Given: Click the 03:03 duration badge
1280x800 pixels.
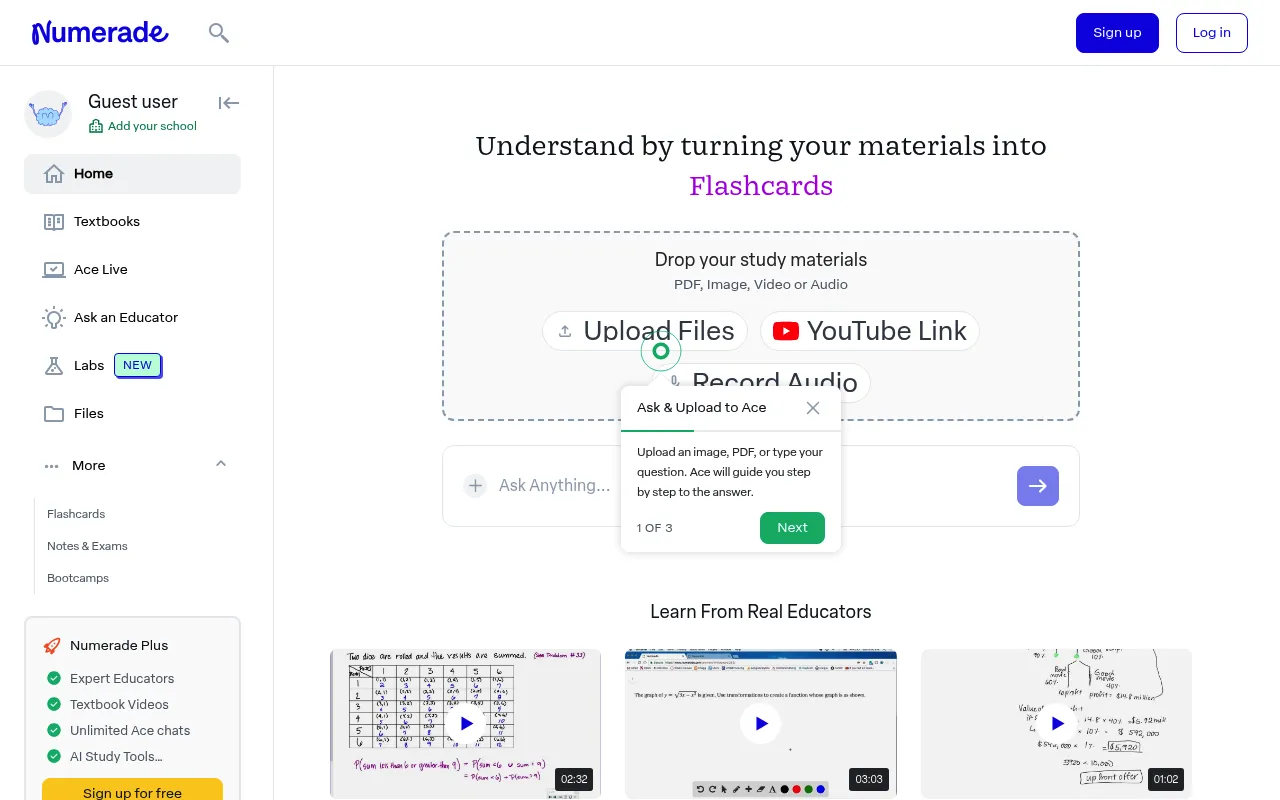Looking at the screenshot, I should pyautogui.click(x=869, y=779).
